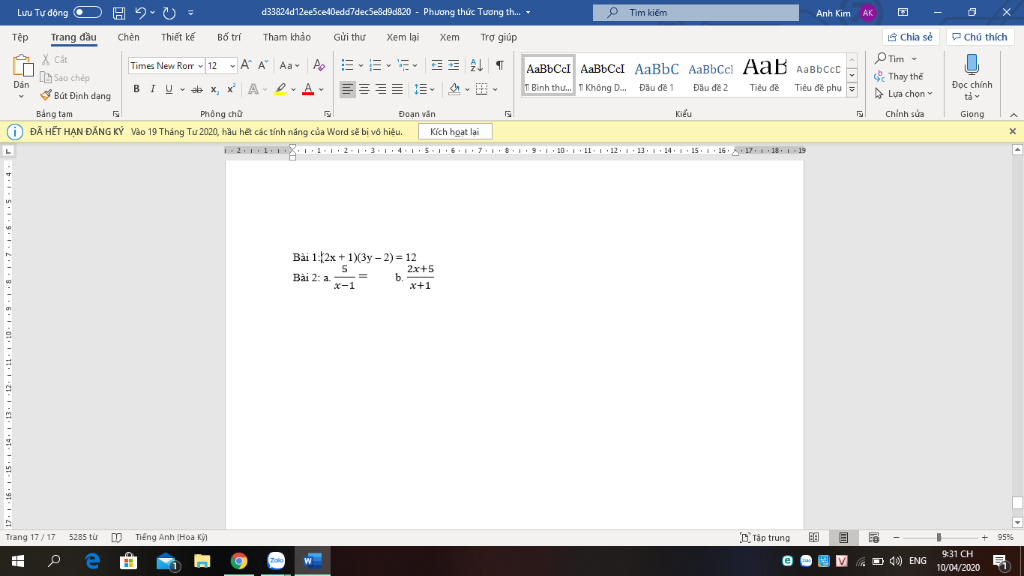Image resolution: width=1024 pixels, height=576 pixels.
Task: Open Đọc chính tả dictate microphone
Action: (972, 65)
